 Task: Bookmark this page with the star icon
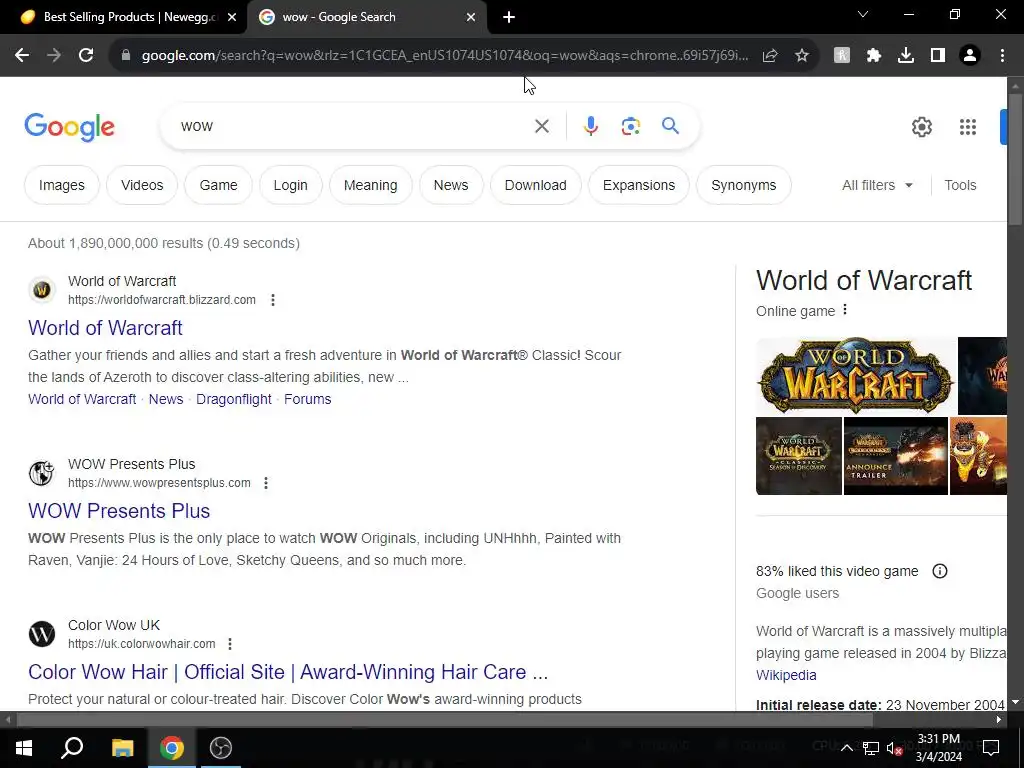802,56
